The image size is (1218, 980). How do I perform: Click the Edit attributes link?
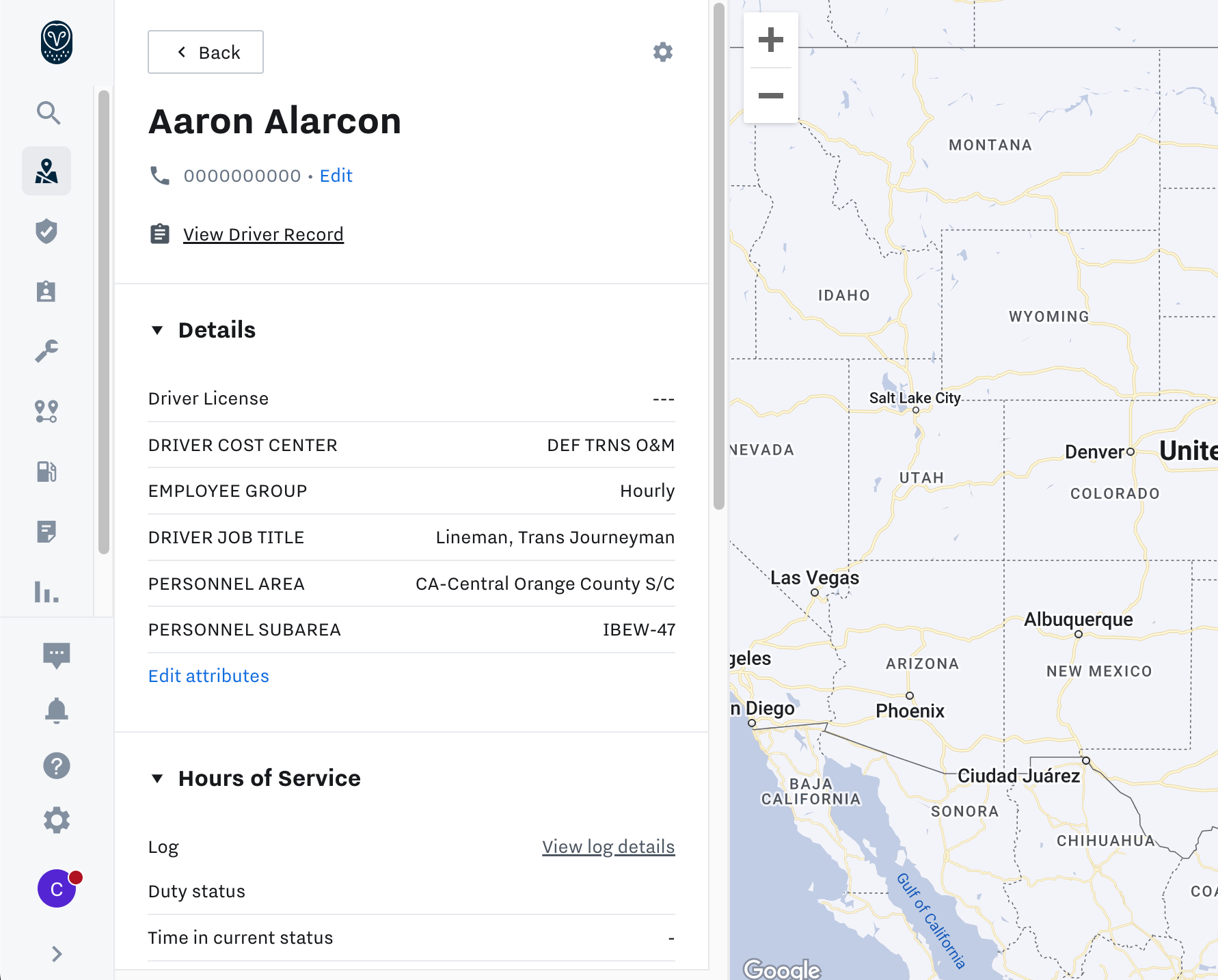click(x=208, y=676)
